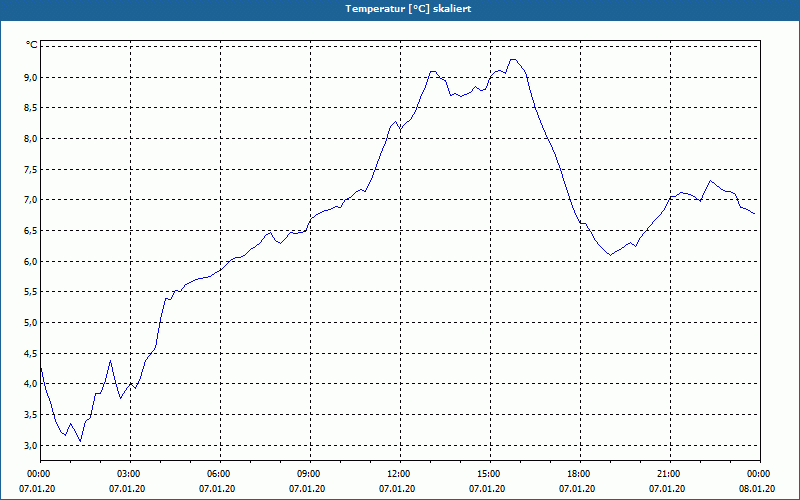This screenshot has height=500, width=800.
Task: Click the °C unit label on the y-axis
Action: pyautogui.click(x=32, y=45)
